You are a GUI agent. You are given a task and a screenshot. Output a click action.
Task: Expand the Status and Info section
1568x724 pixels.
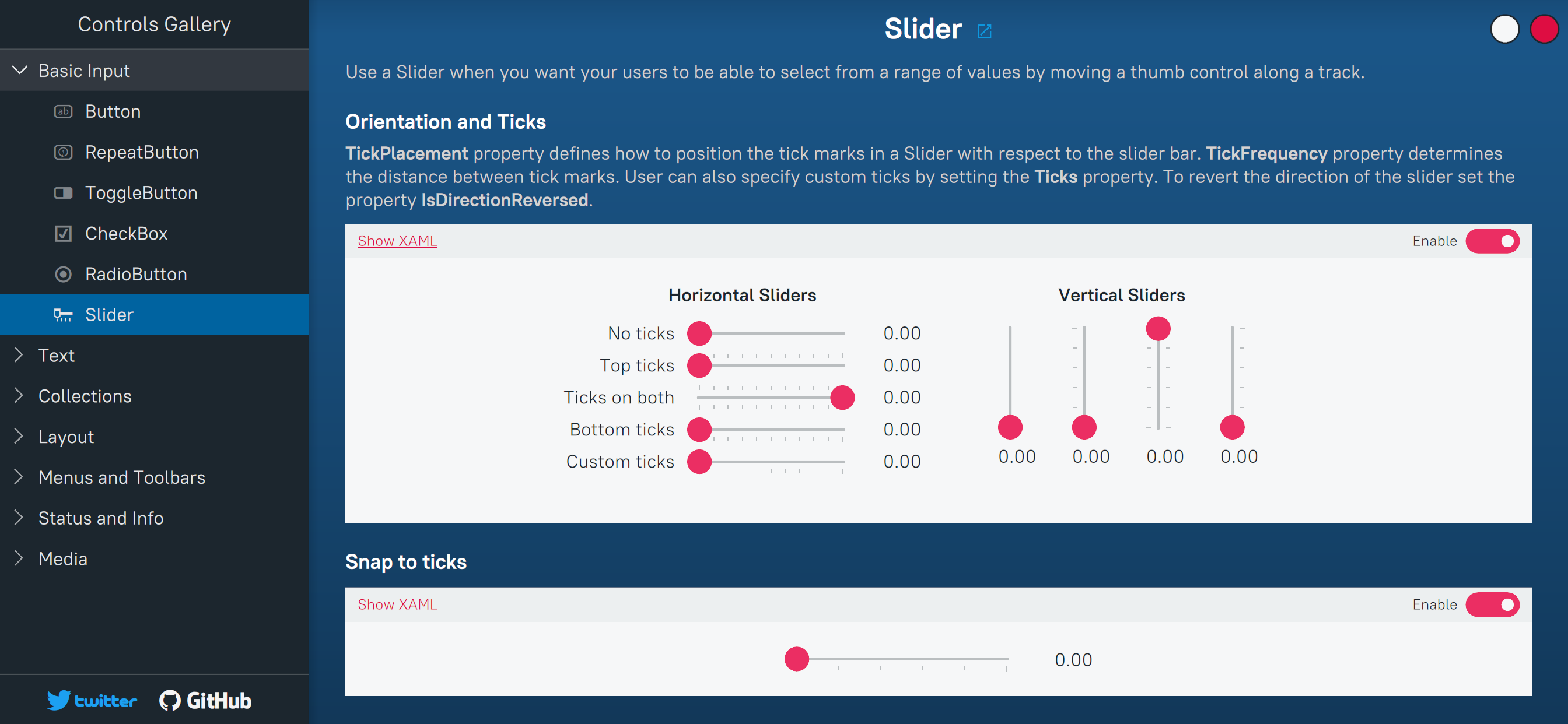(x=19, y=518)
